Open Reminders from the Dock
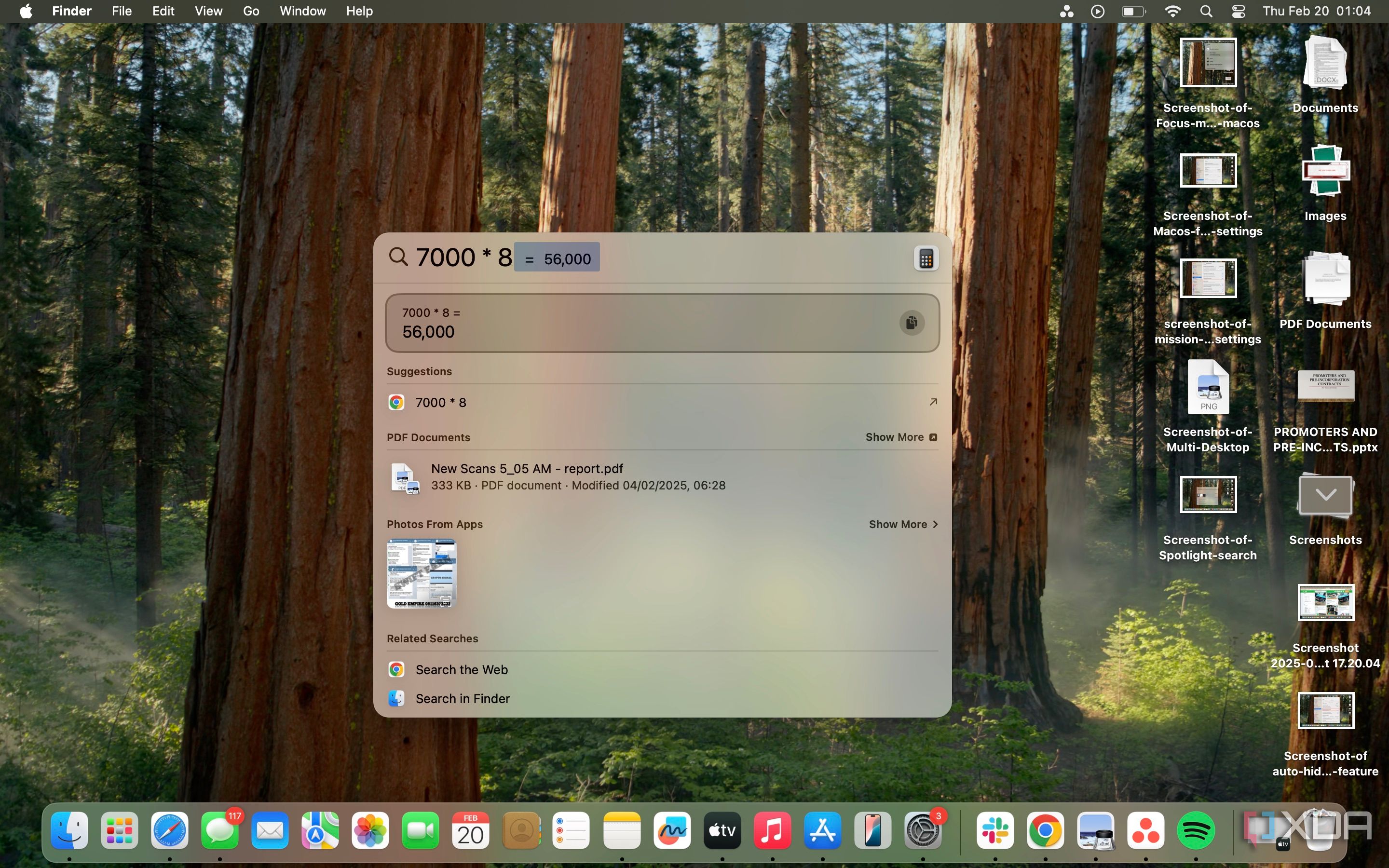The image size is (1389, 868). point(571,830)
